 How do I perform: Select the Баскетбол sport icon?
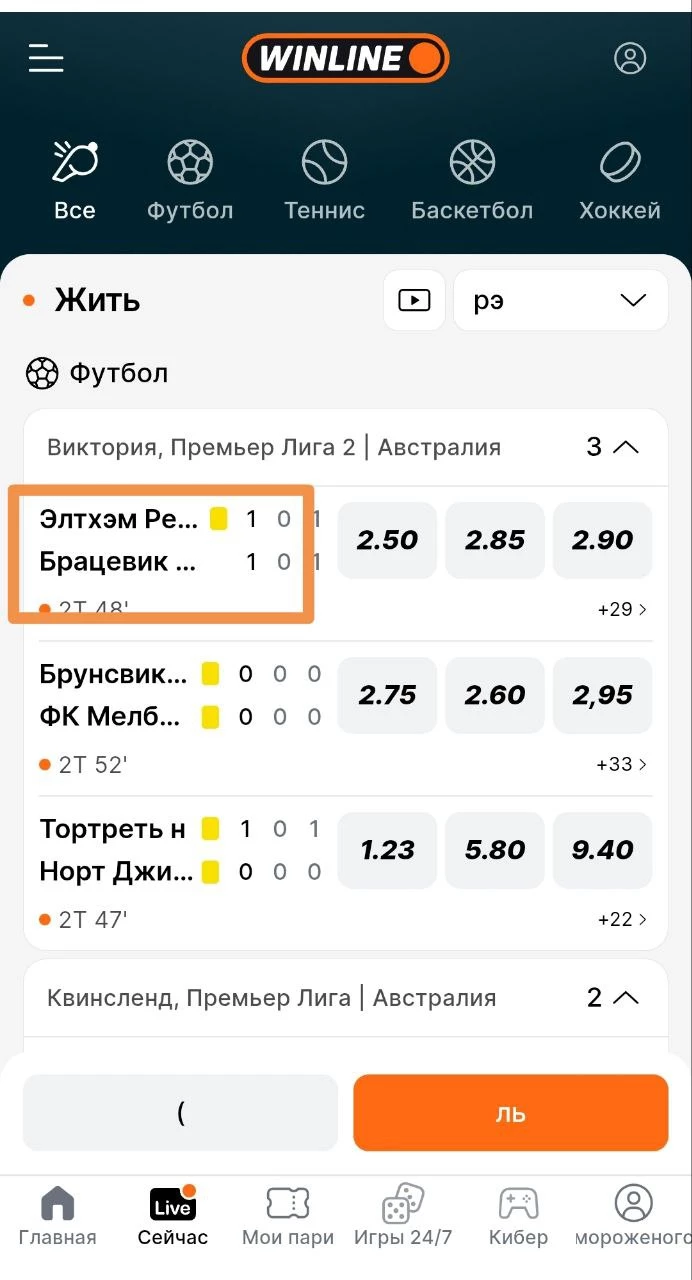[472, 180]
